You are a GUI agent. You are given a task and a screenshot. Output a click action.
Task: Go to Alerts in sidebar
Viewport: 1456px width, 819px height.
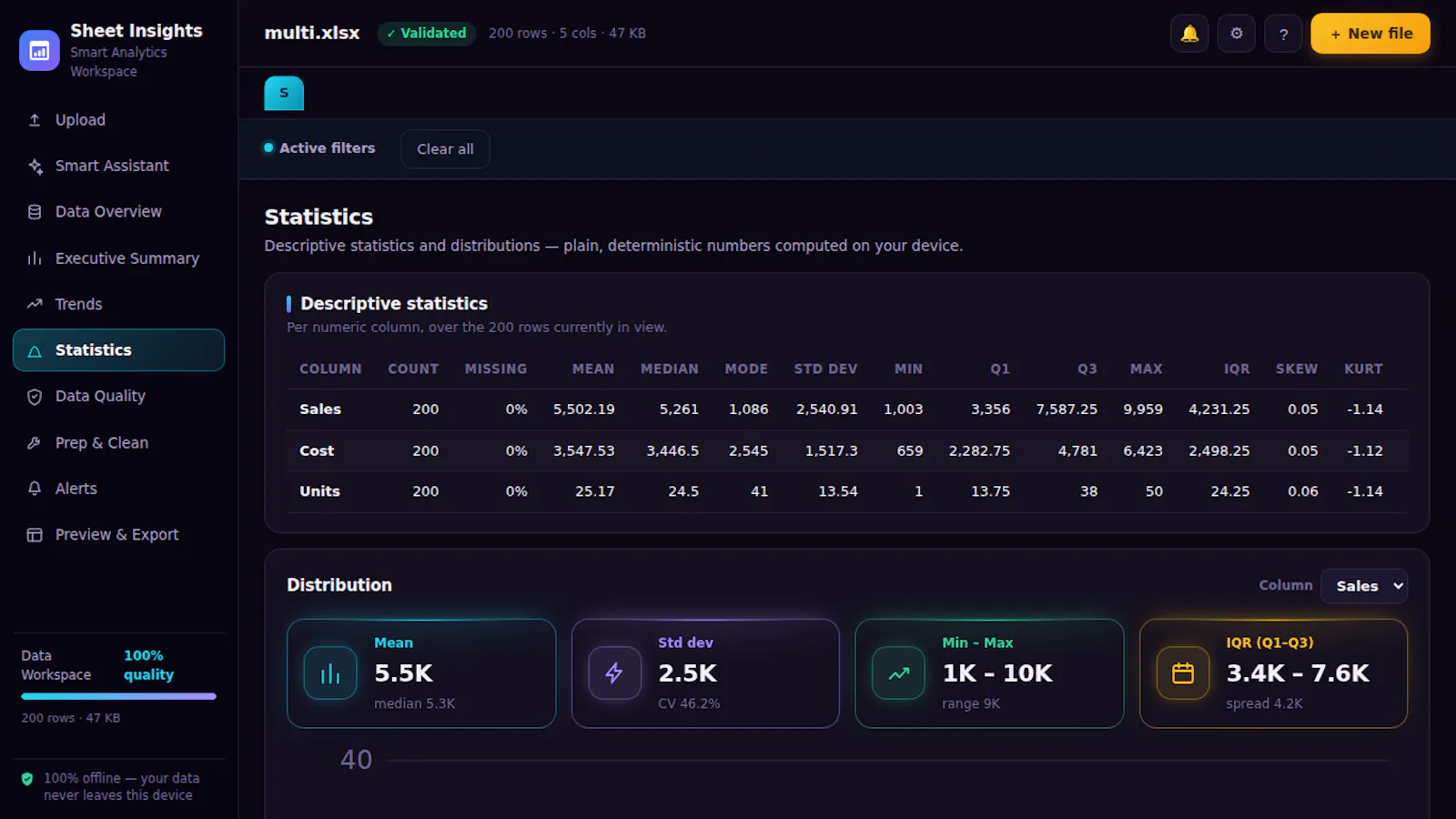pyautogui.click(x=118, y=489)
